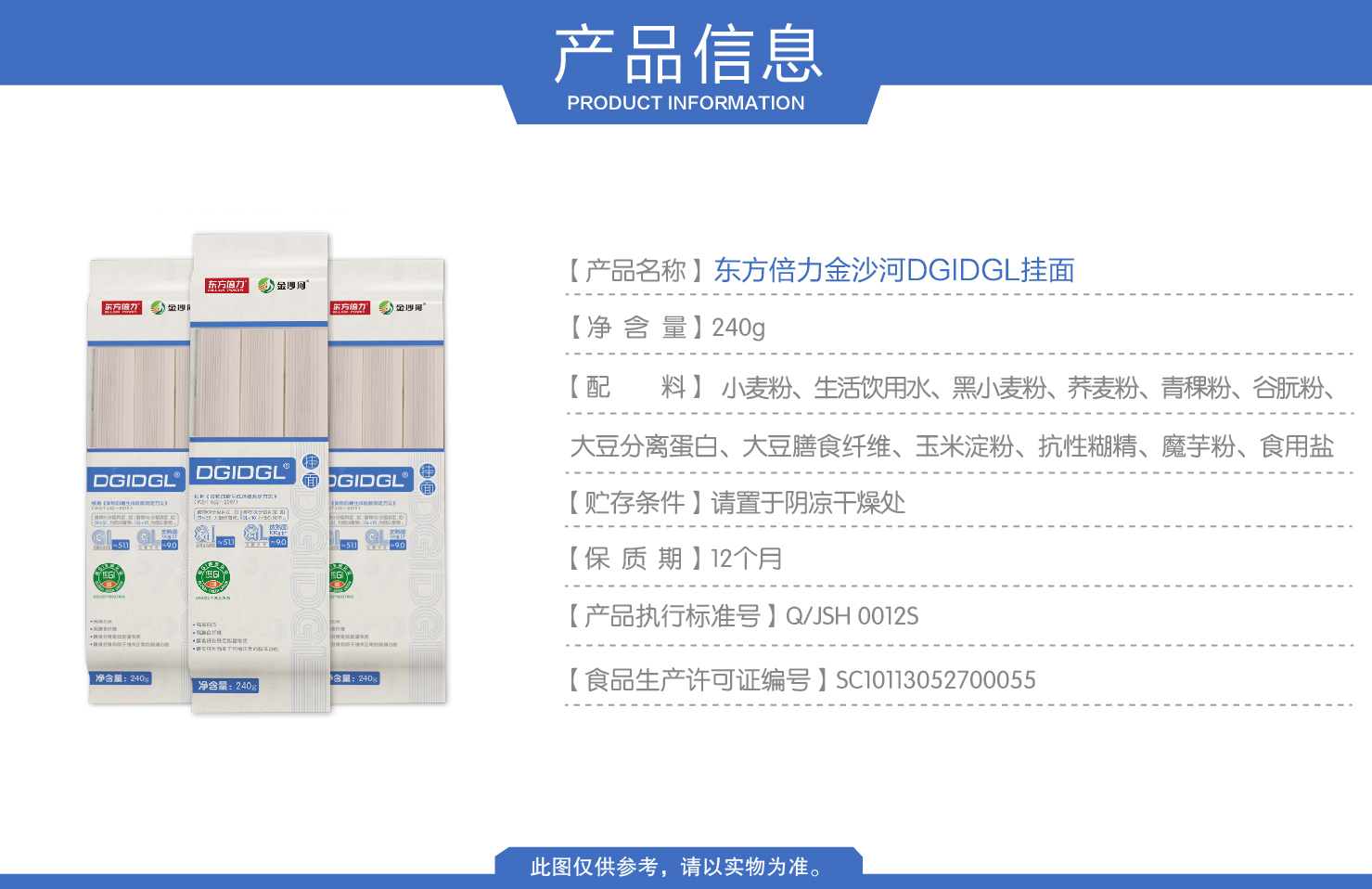Select the shelf life value 12个月

pos(747,559)
